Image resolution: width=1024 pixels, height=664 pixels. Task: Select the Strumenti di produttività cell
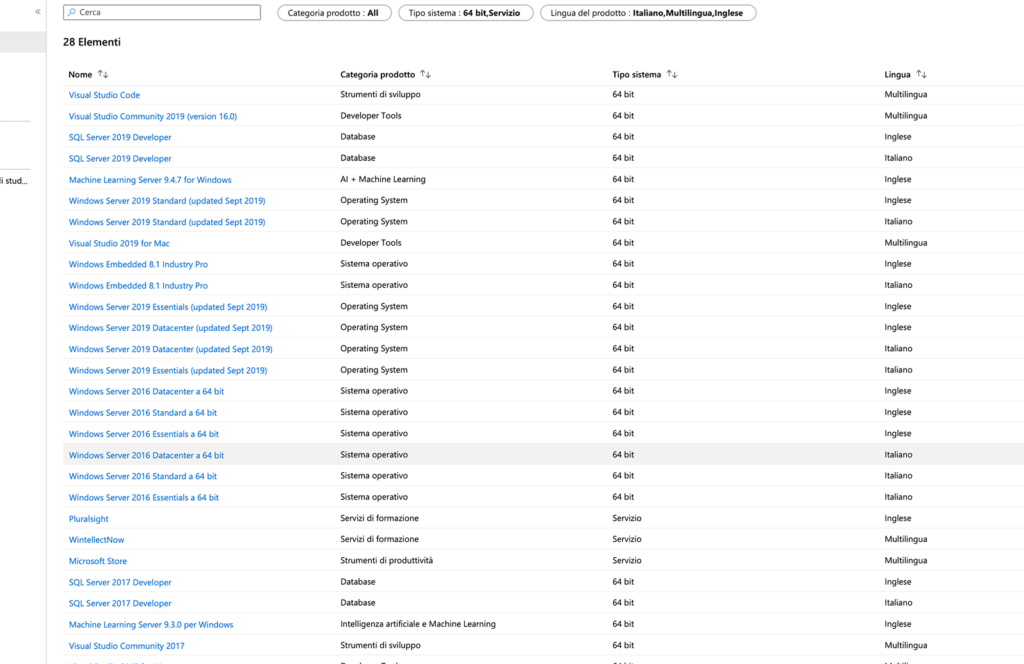(x=387, y=560)
